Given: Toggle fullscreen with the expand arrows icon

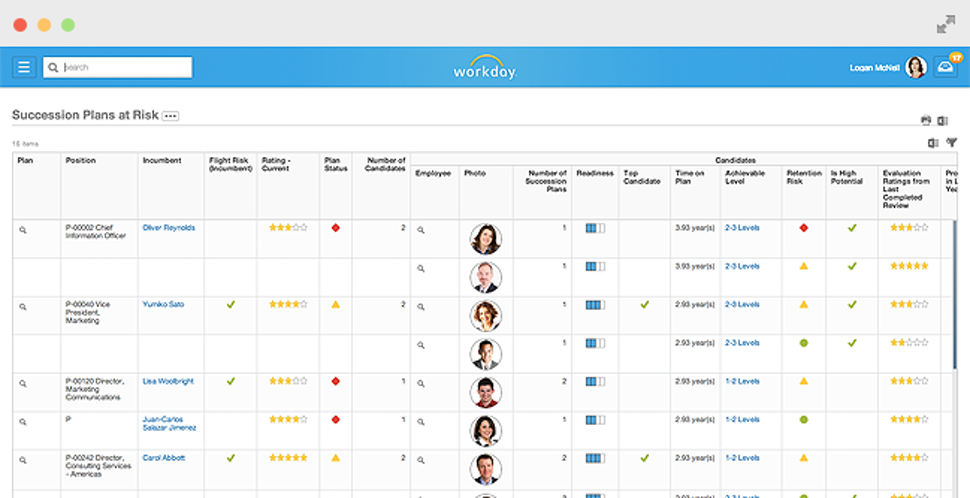Looking at the screenshot, I should click(x=945, y=24).
